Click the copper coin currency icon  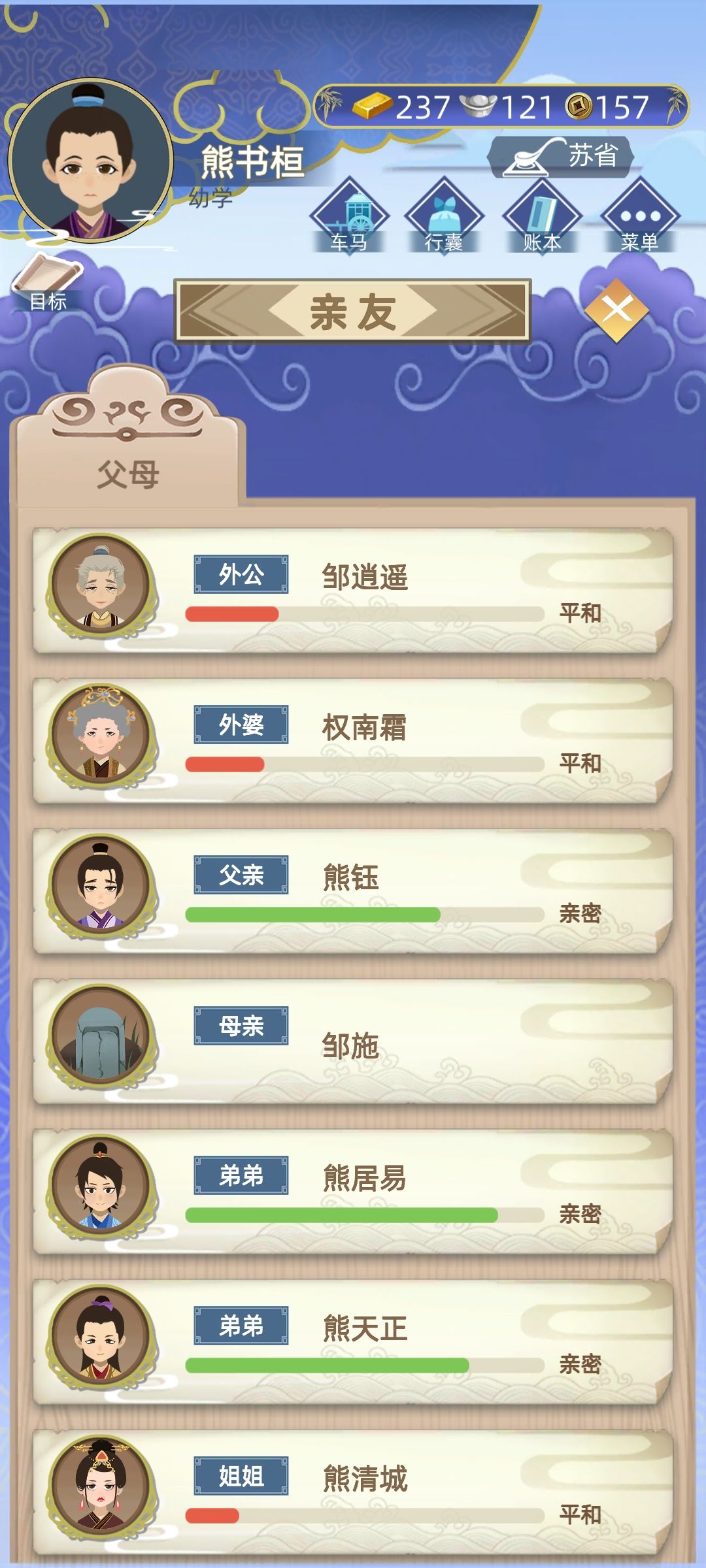pyautogui.click(x=579, y=106)
